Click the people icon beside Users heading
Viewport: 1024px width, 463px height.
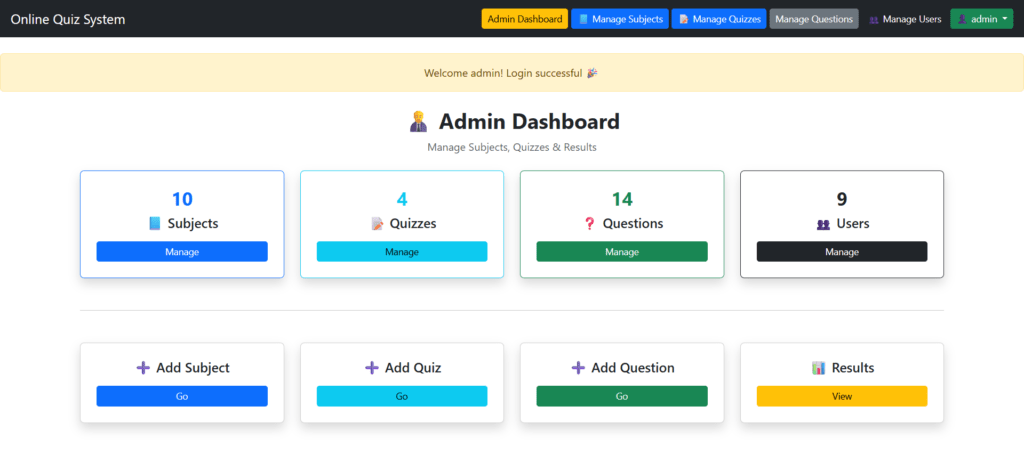pos(823,224)
